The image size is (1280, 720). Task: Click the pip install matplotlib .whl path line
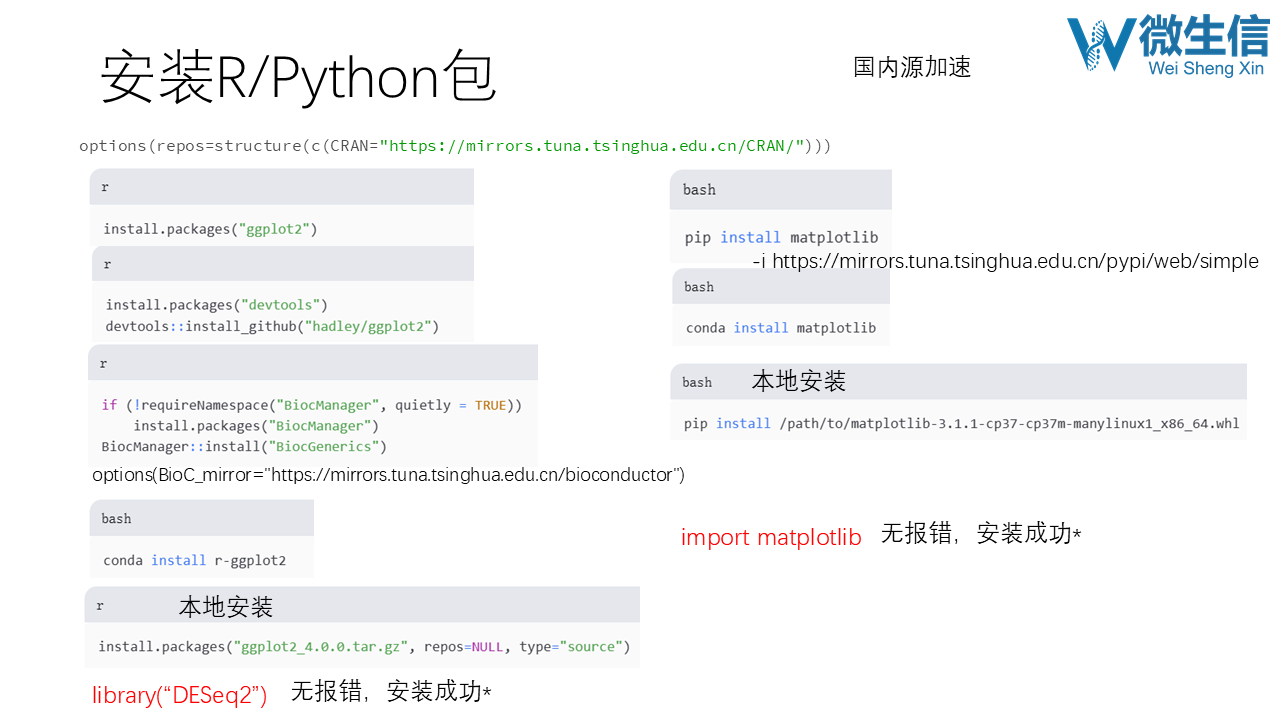tap(961, 423)
